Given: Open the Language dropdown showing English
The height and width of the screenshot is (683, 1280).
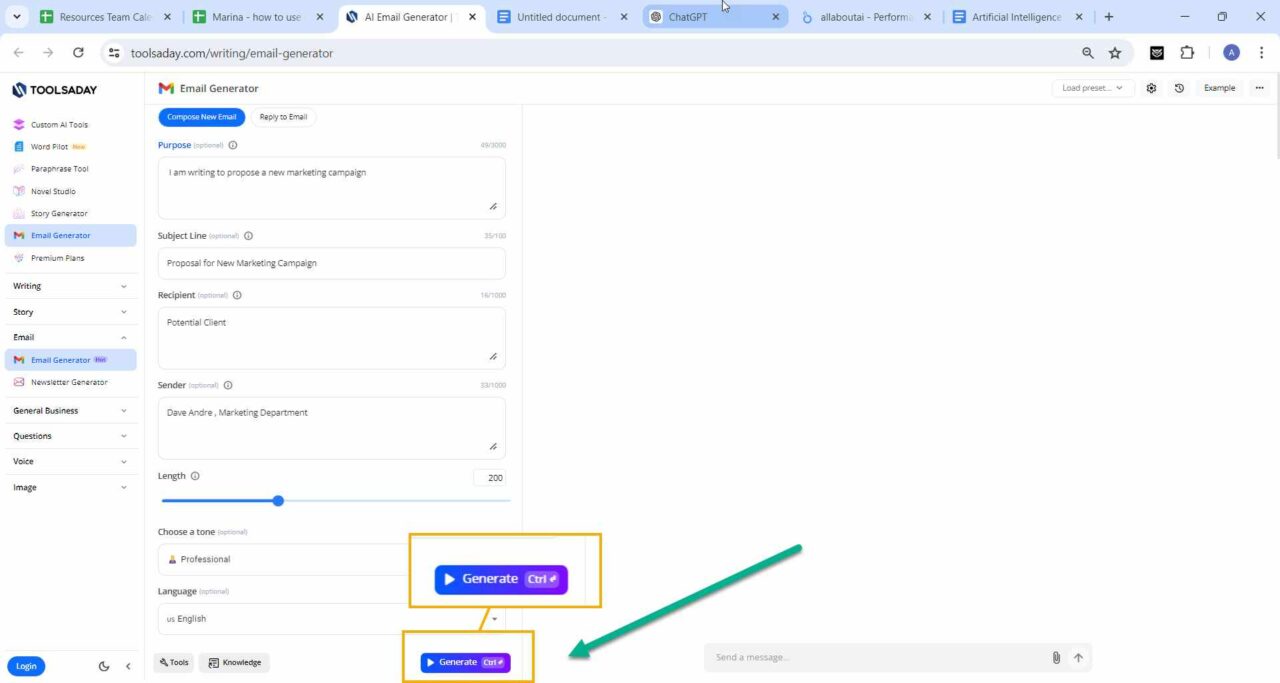Looking at the screenshot, I should pos(333,618).
